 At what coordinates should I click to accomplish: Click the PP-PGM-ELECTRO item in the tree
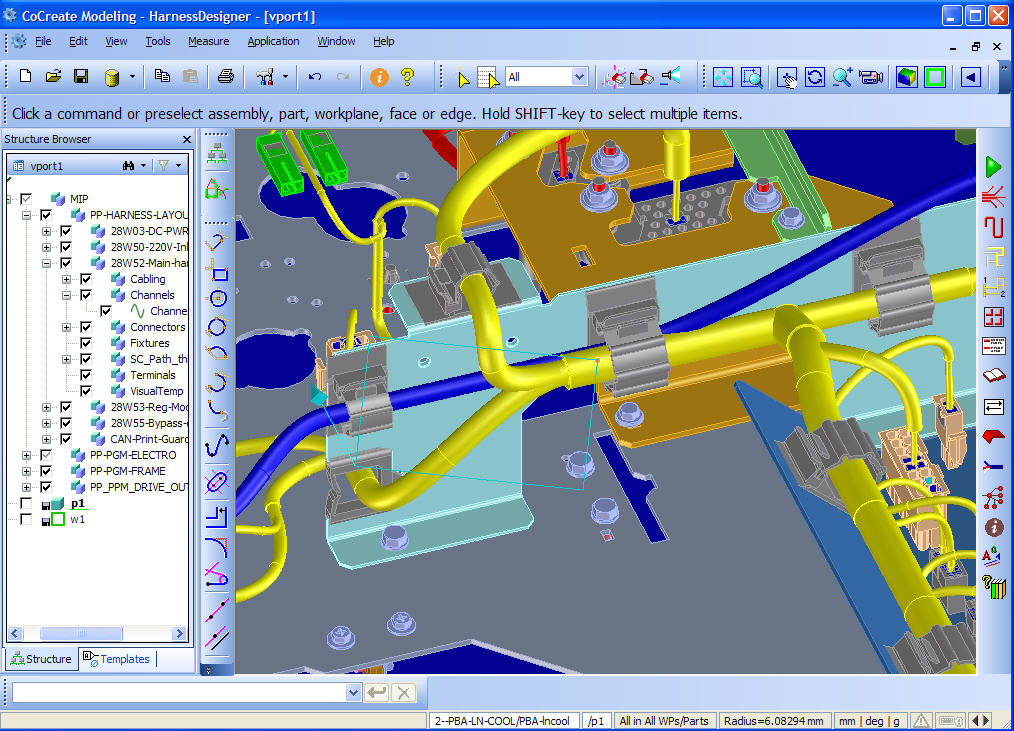[x=132, y=455]
